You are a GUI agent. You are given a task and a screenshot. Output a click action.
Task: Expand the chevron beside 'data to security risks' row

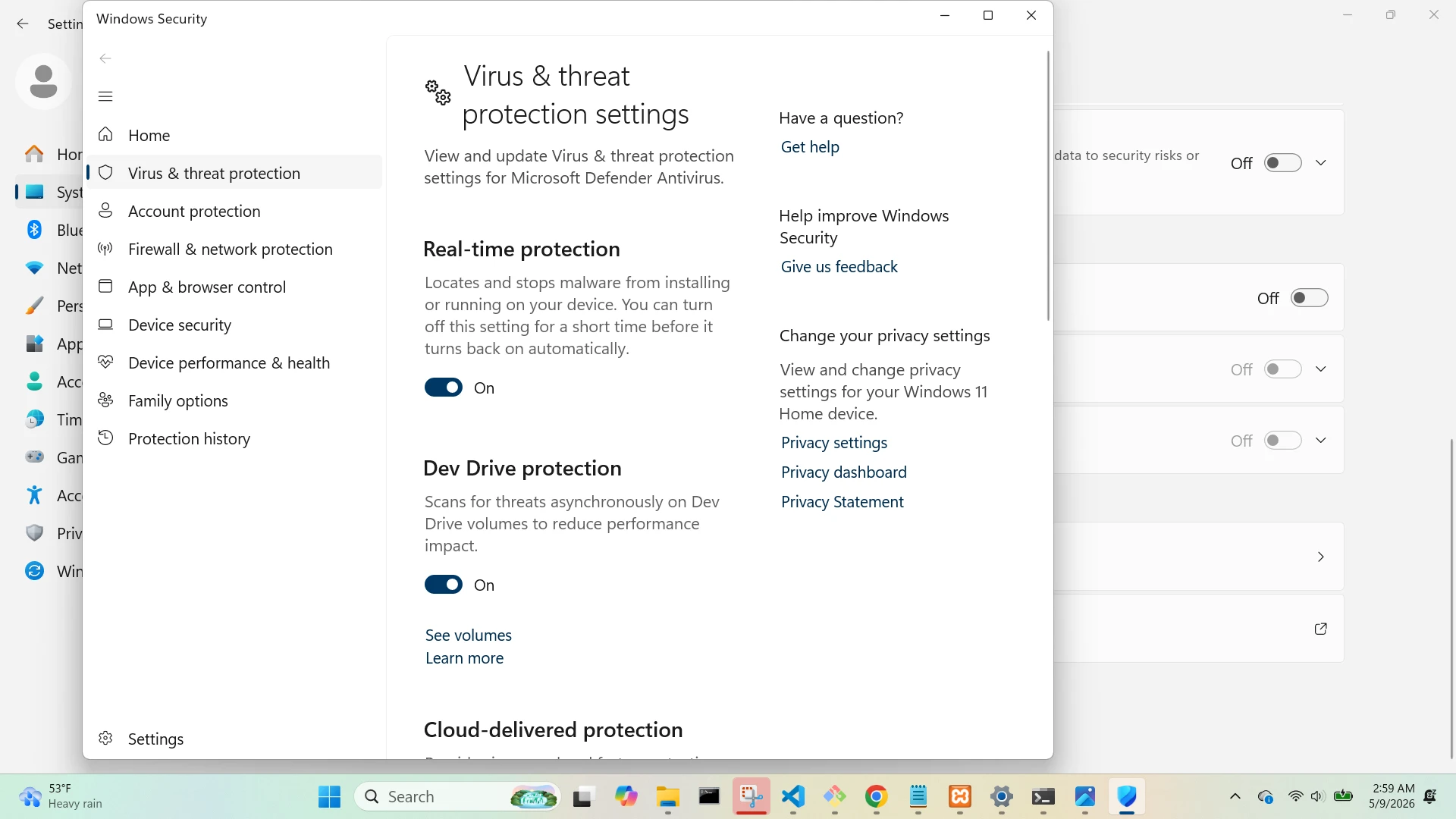pyautogui.click(x=1321, y=163)
